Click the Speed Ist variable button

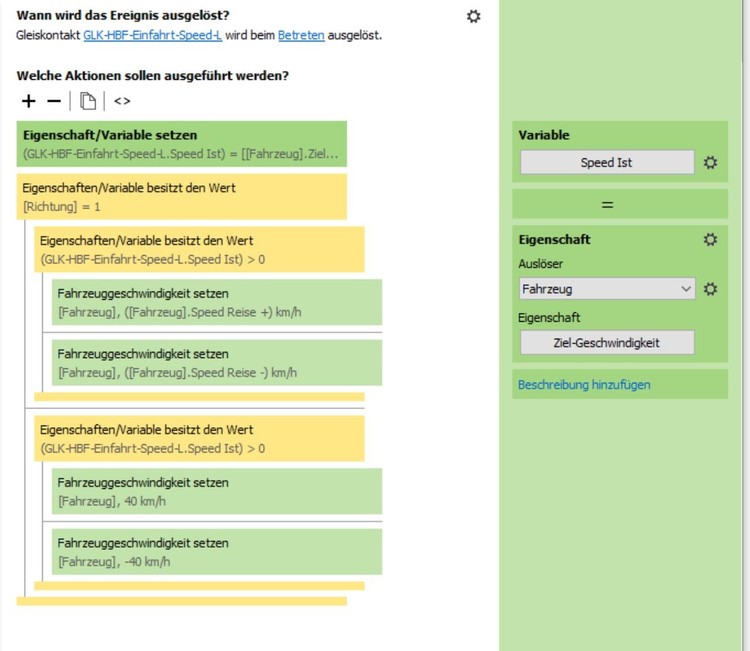[x=606, y=162]
